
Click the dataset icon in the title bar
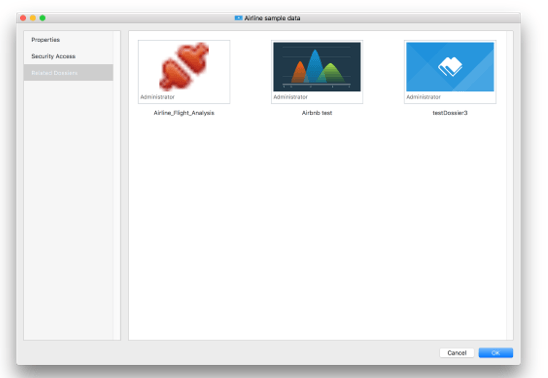coord(238,18)
